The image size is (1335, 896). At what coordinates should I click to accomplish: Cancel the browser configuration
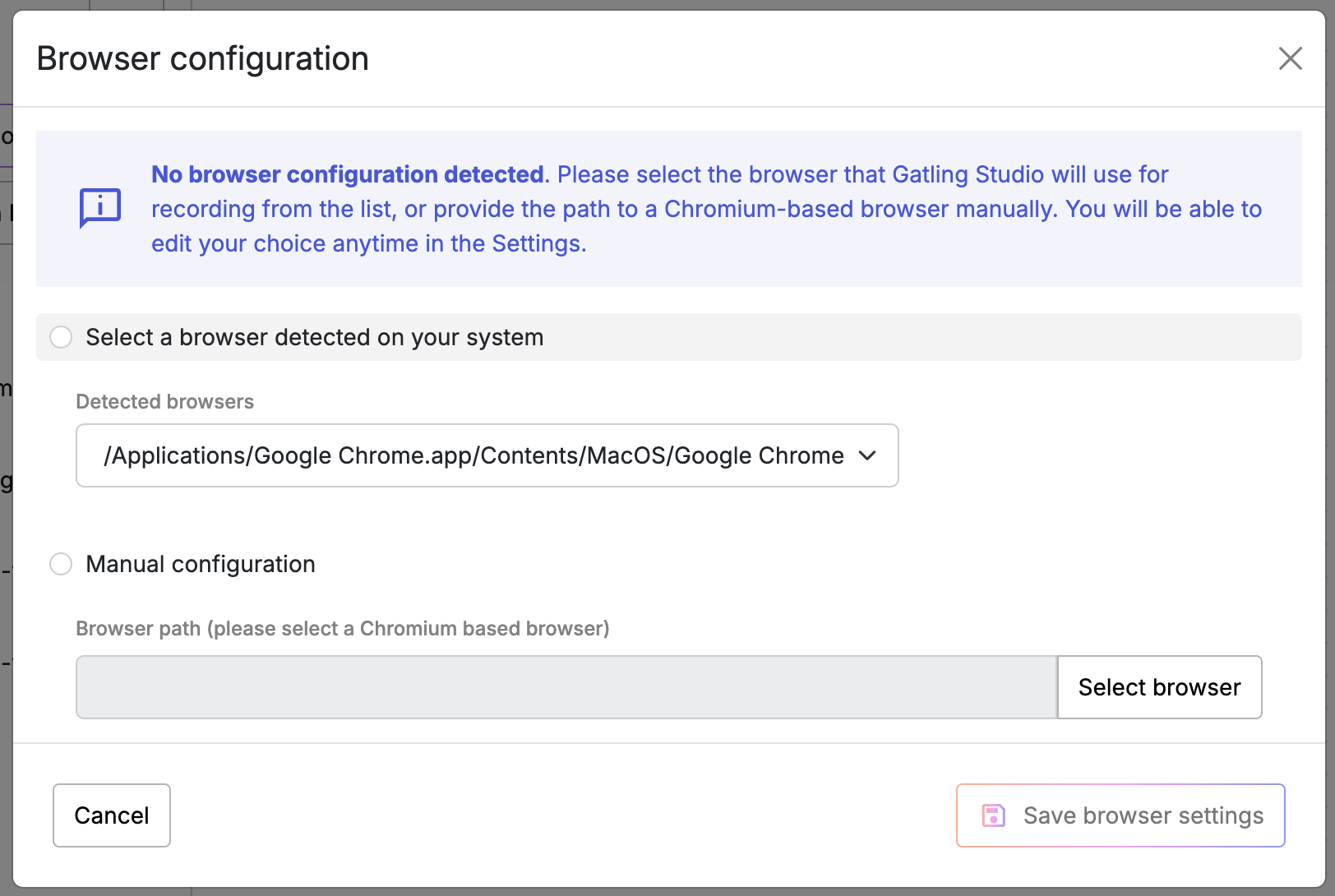tap(112, 815)
